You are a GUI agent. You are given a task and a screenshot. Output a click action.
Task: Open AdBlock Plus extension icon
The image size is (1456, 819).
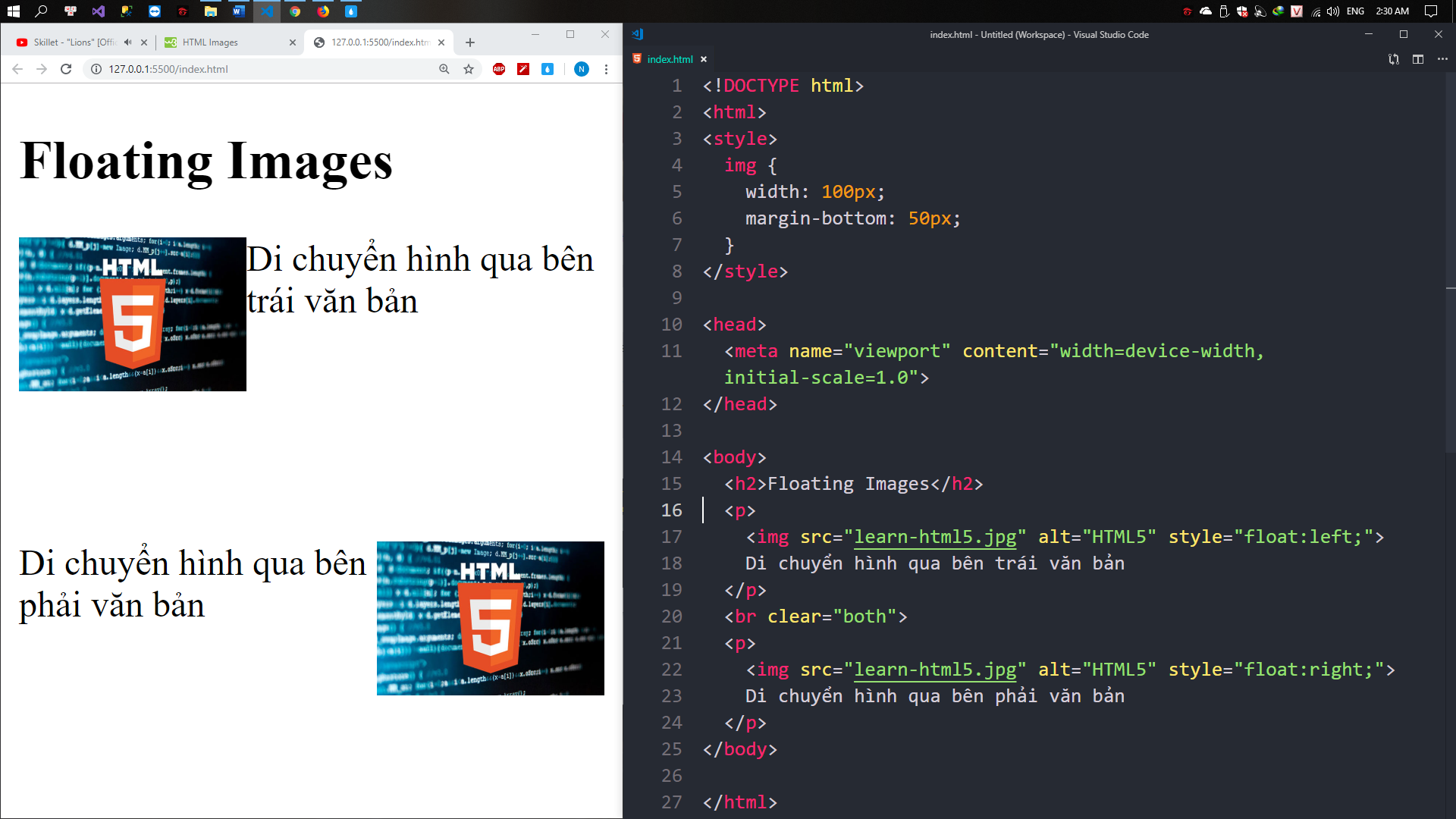click(x=499, y=69)
